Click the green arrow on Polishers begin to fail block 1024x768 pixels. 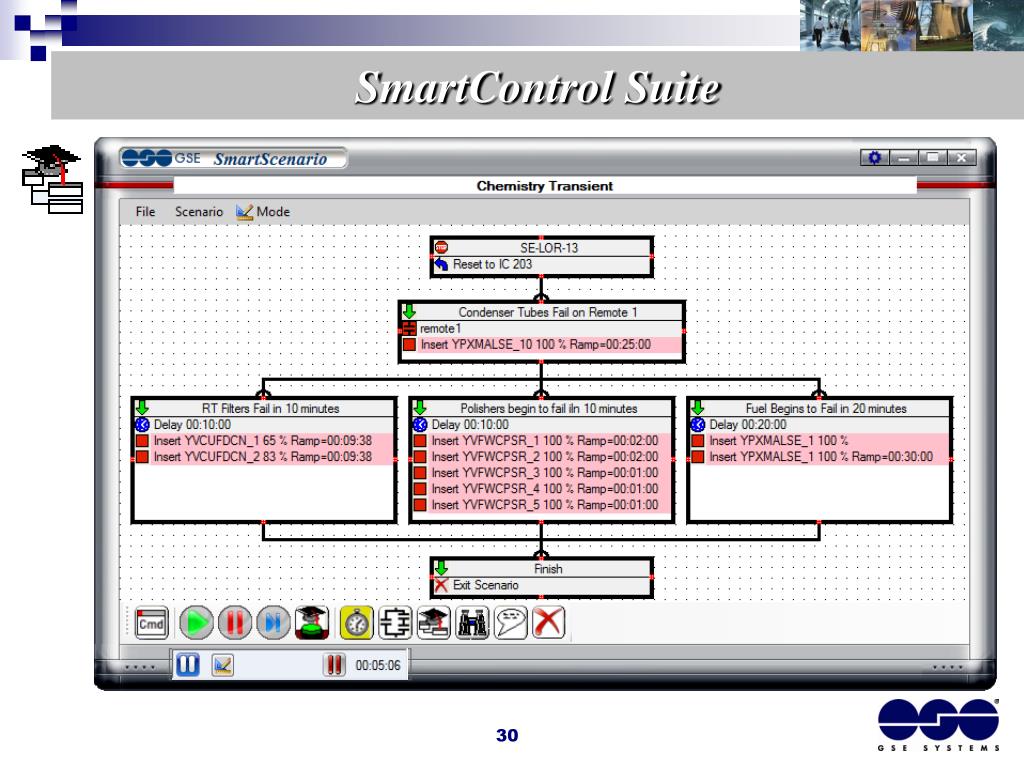coord(420,408)
